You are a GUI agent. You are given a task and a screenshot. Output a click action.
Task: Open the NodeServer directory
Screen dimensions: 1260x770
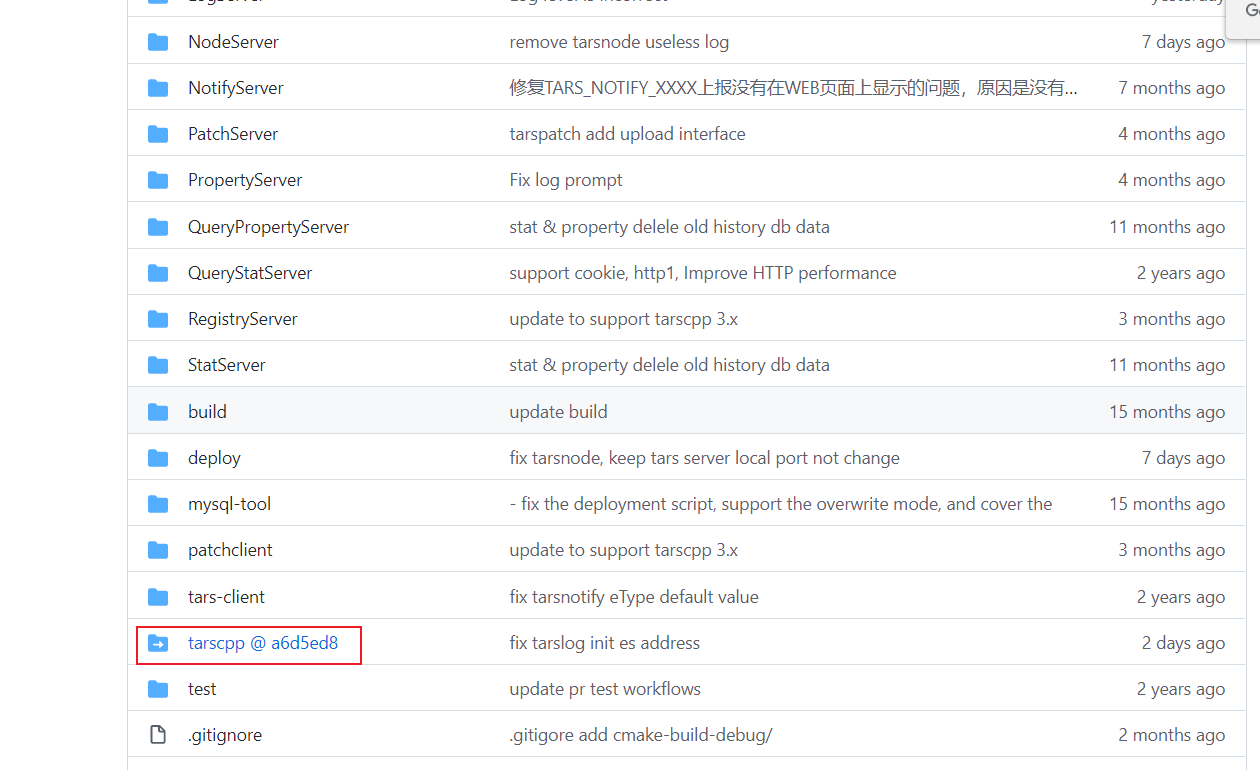233,42
